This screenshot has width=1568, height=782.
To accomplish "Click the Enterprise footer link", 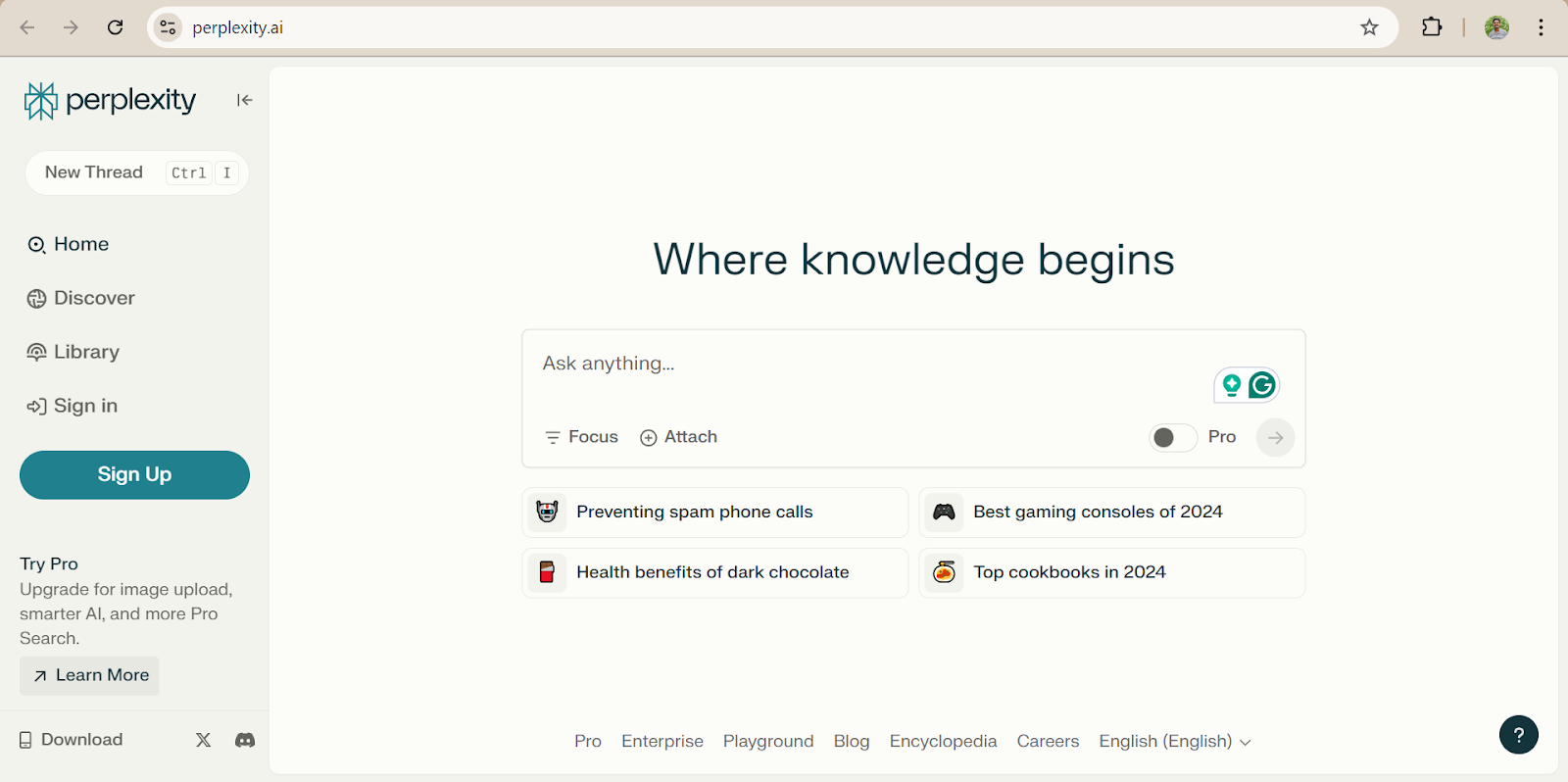I will point(662,741).
